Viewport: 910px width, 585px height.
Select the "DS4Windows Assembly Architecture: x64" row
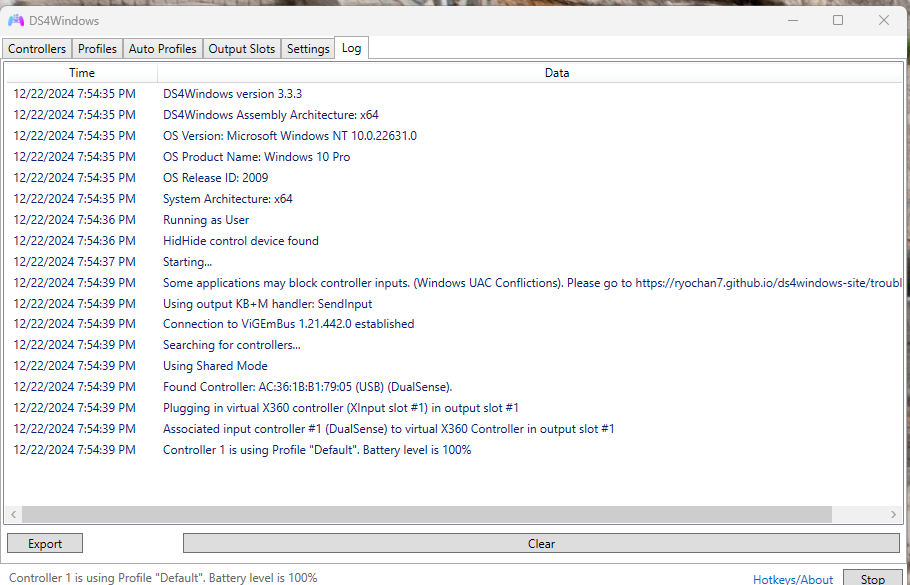tap(454, 114)
